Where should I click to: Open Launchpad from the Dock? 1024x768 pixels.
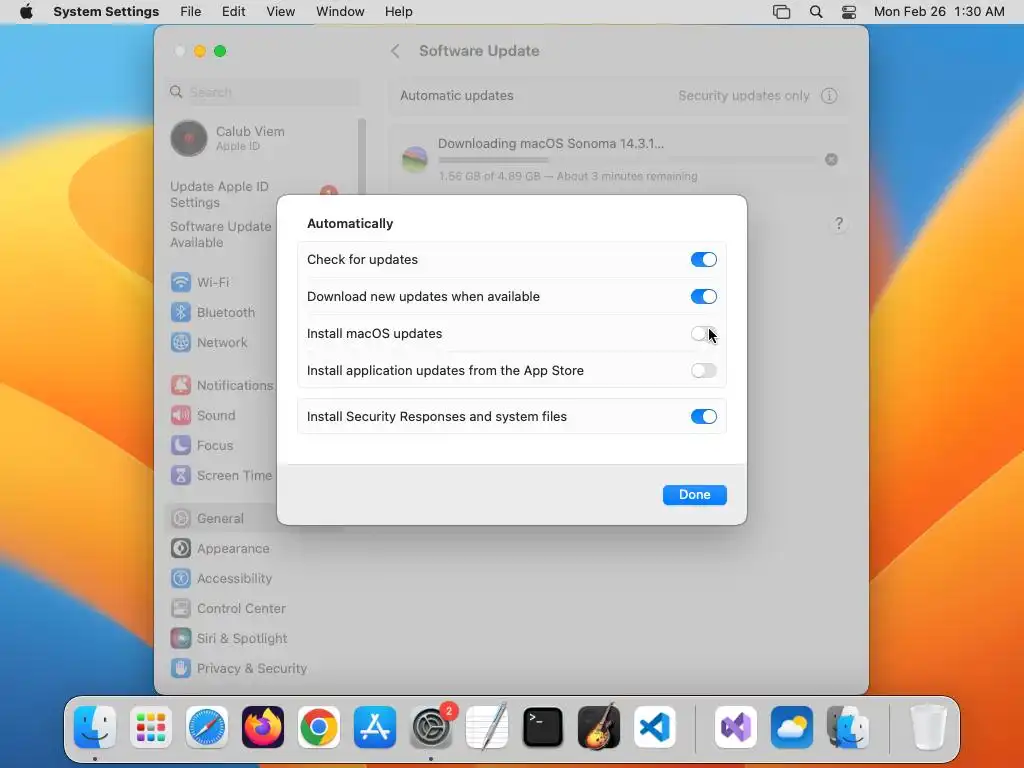[x=151, y=727]
